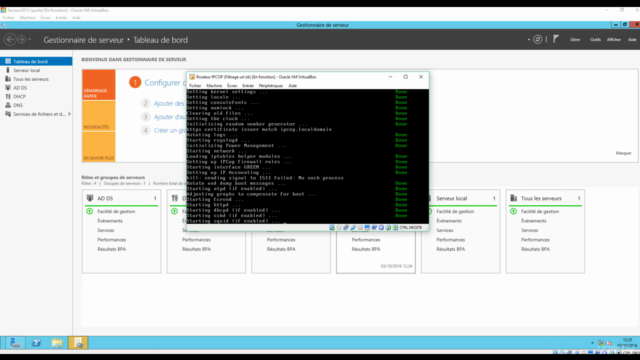The width and height of the screenshot is (640, 360).
Task: Open the notifications flag
Action: tap(556, 39)
